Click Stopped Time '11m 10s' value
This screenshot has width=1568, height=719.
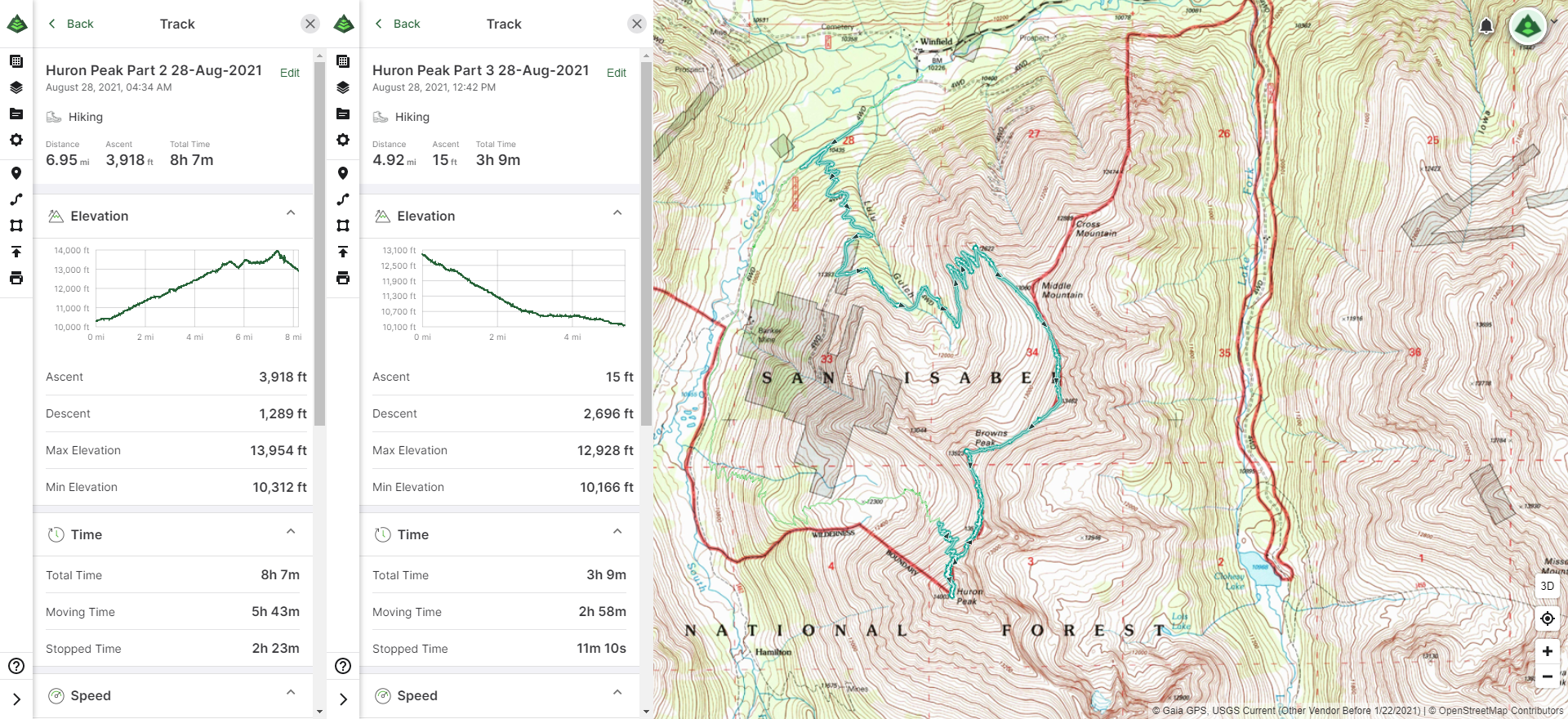pos(602,648)
